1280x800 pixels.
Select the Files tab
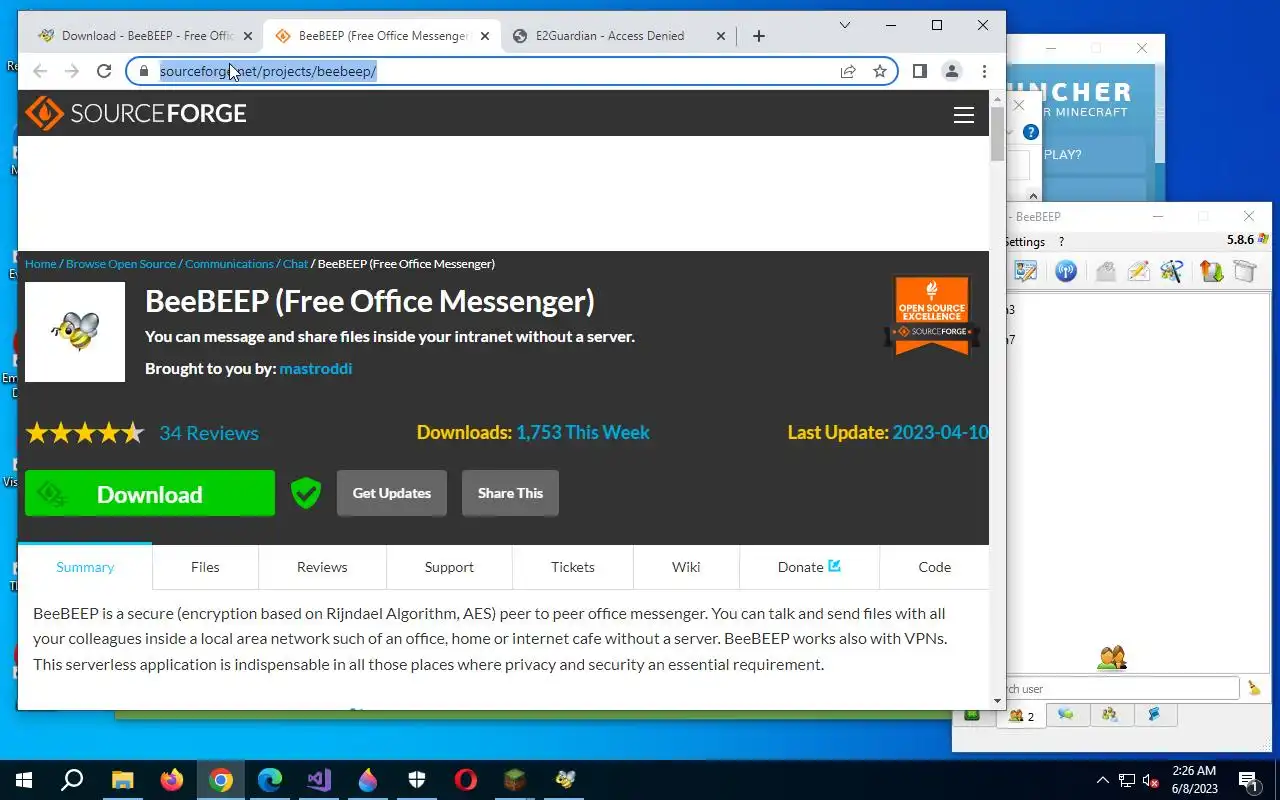(205, 567)
